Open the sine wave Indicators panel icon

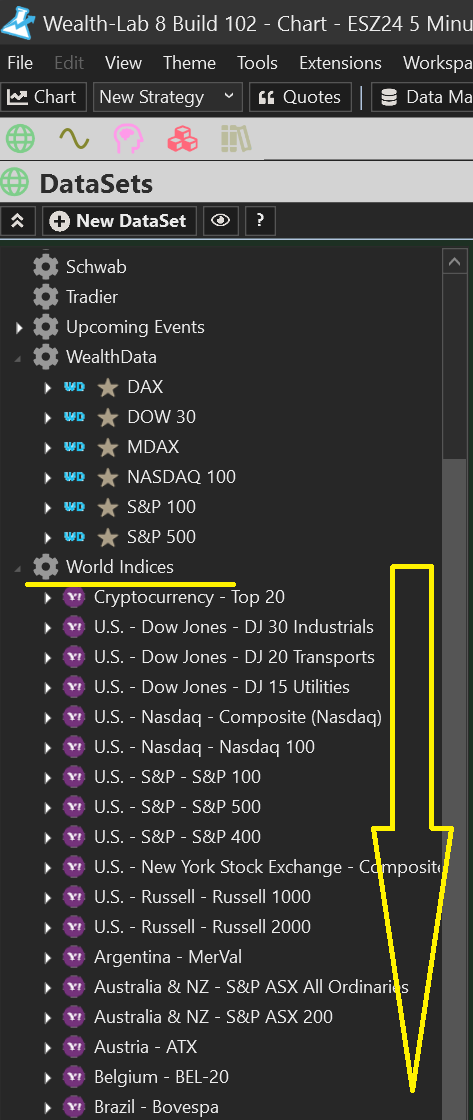pos(74,139)
